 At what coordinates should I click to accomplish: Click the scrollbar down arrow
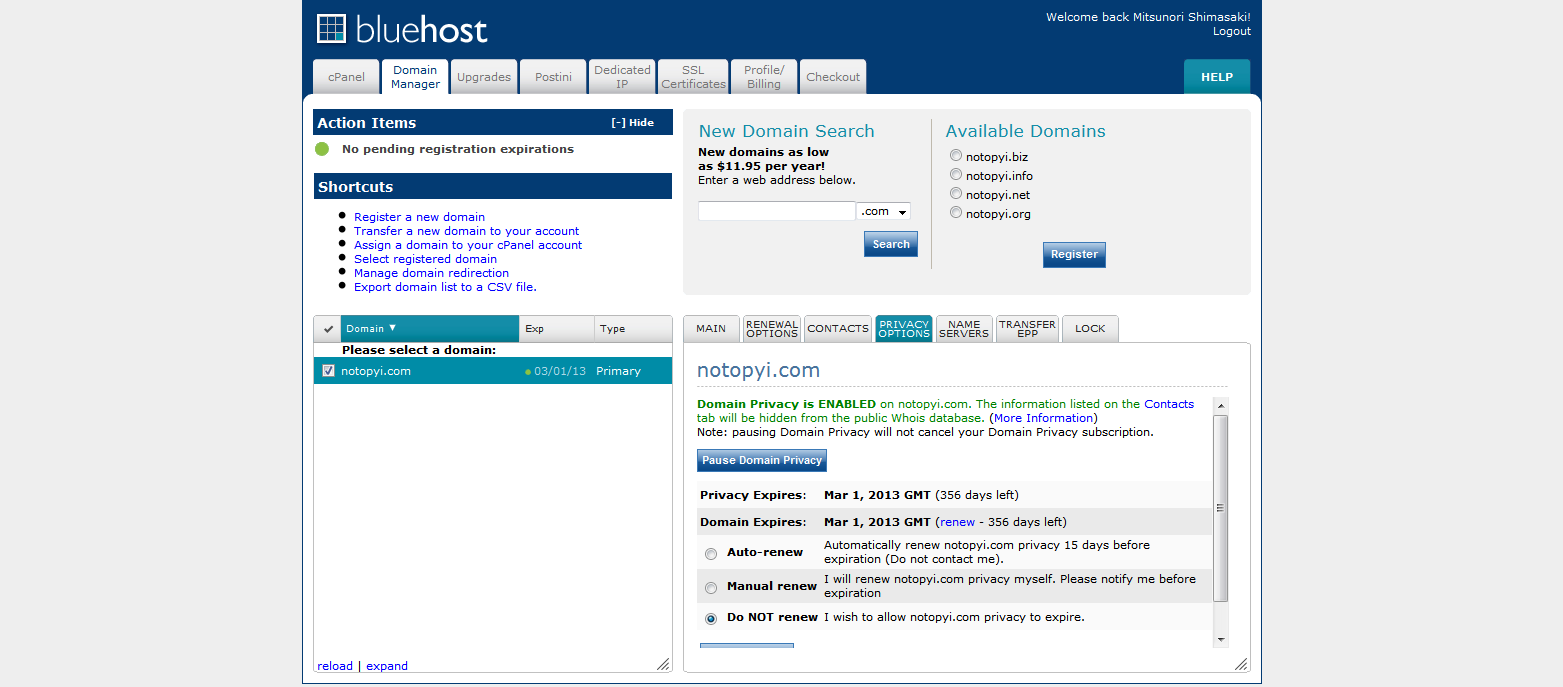coord(1220,639)
